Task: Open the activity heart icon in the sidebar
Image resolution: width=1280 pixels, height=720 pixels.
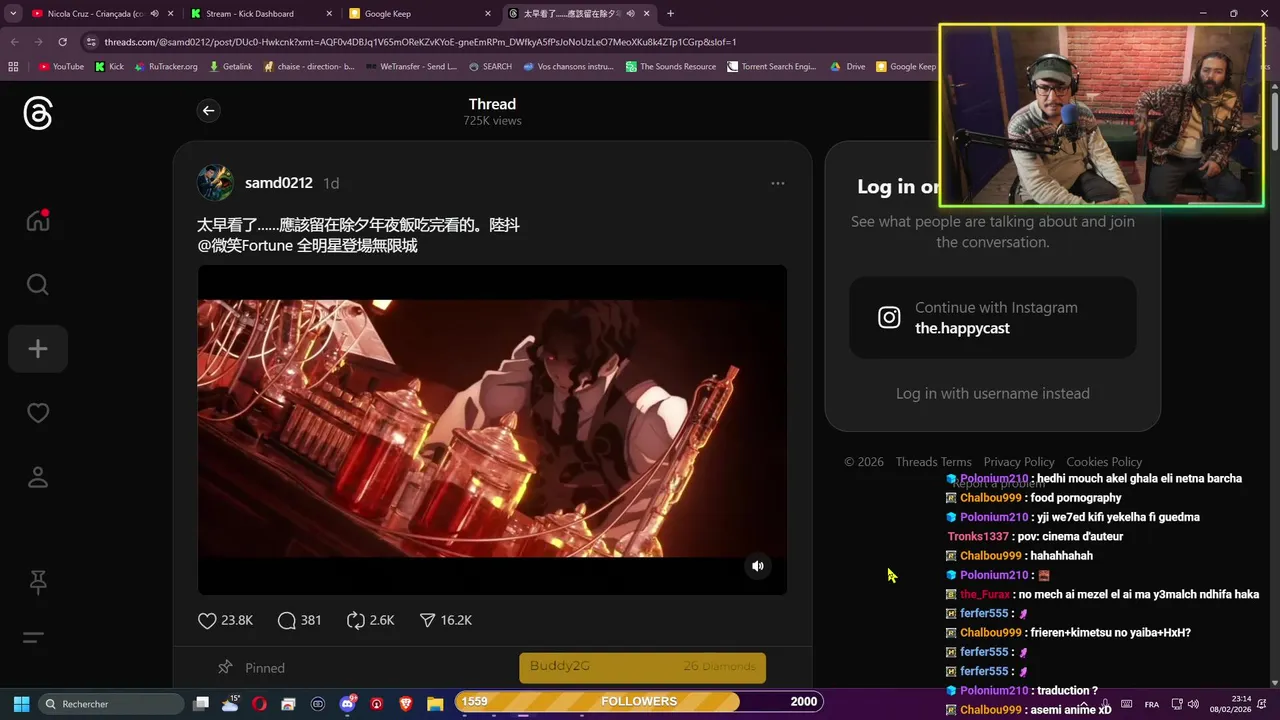Action: point(38,413)
